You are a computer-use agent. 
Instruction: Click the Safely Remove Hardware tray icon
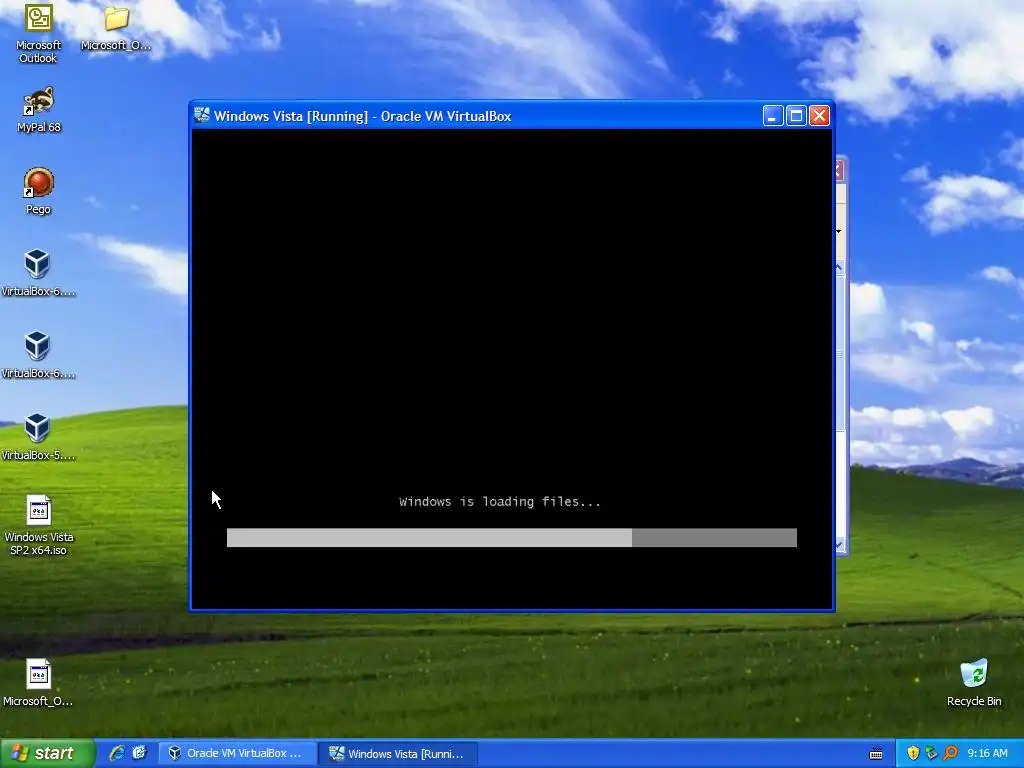(x=931, y=753)
